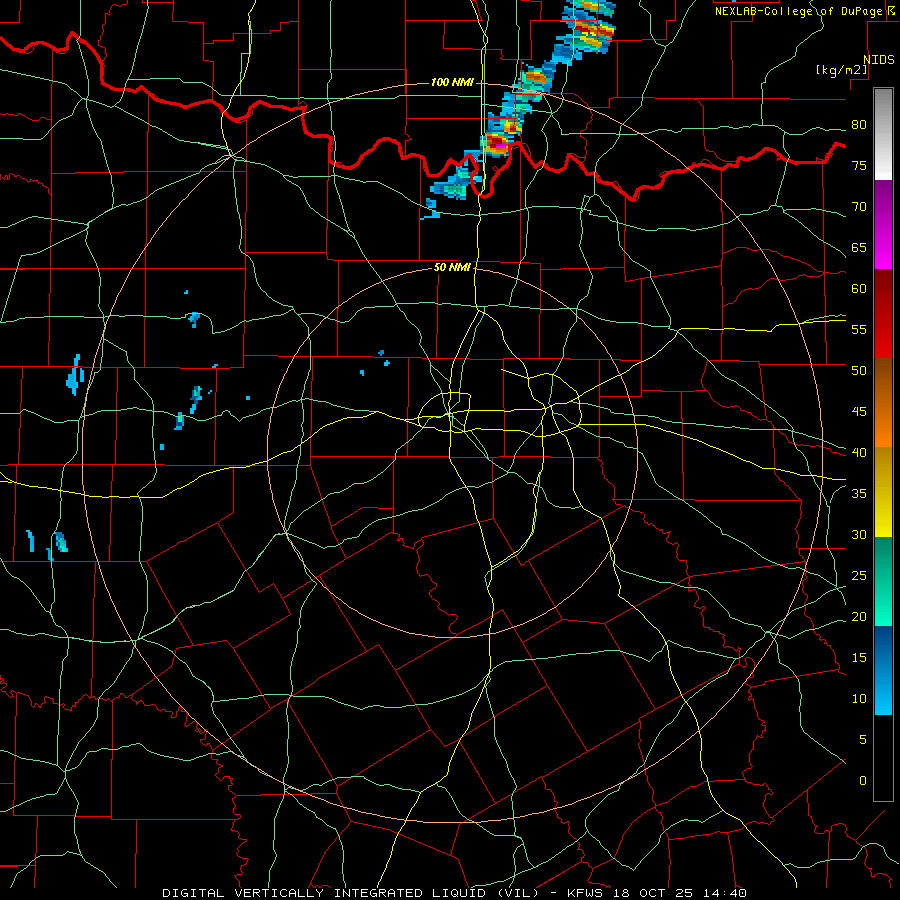Click the color scale value 15
The image size is (900, 900).
[859, 657]
